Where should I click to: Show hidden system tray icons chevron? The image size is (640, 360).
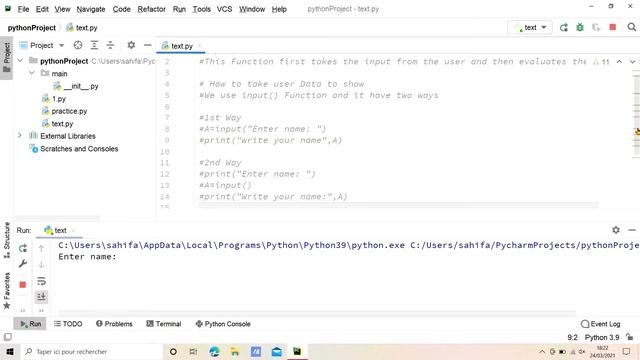[542, 351]
